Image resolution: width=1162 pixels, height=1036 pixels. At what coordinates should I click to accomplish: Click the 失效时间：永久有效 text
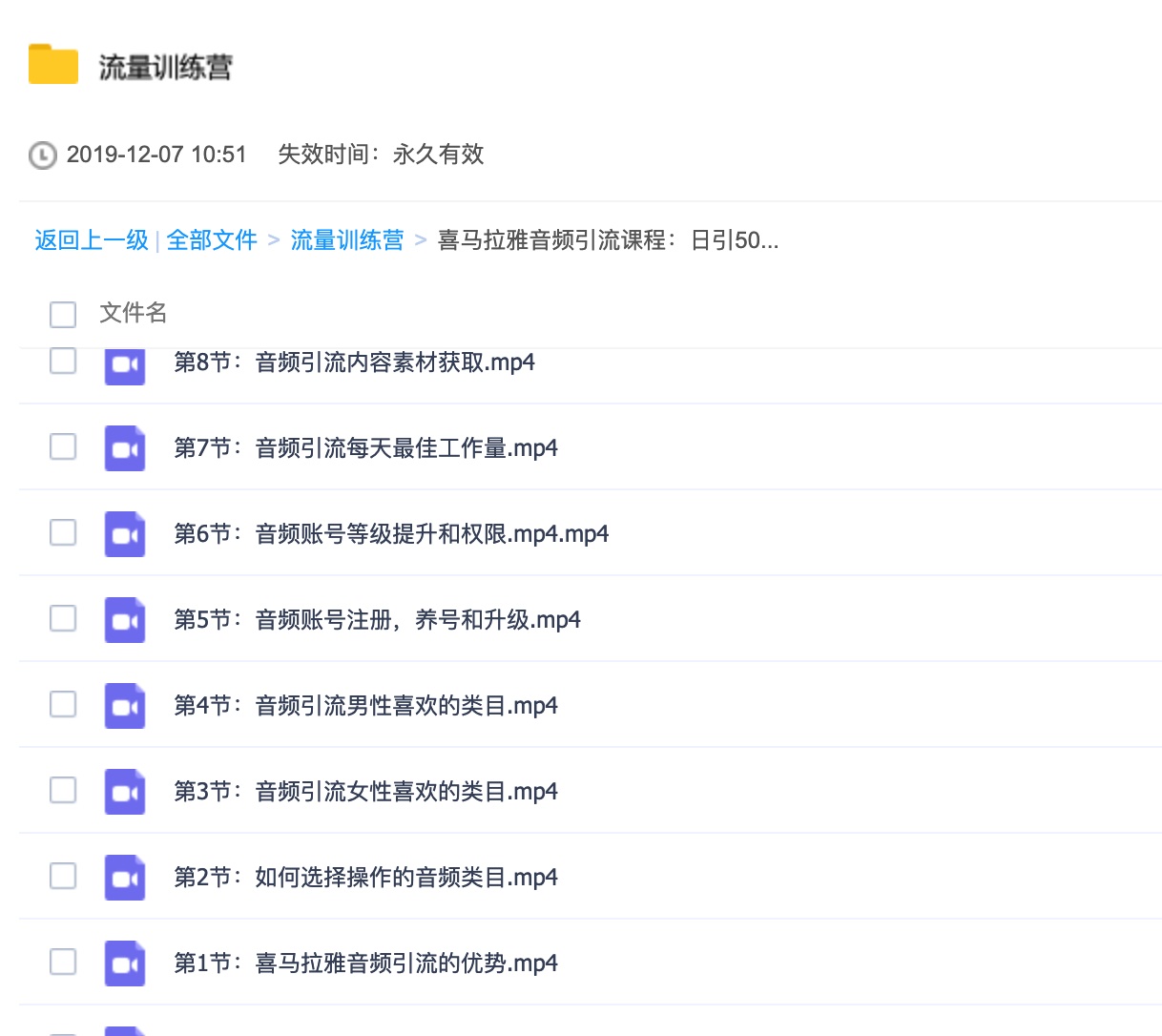tap(381, 155)
